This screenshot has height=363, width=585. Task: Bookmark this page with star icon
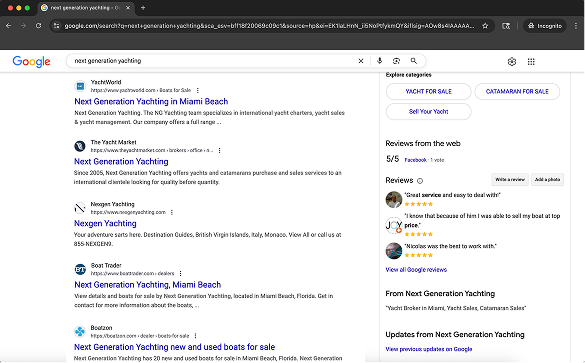coord(485,26)
